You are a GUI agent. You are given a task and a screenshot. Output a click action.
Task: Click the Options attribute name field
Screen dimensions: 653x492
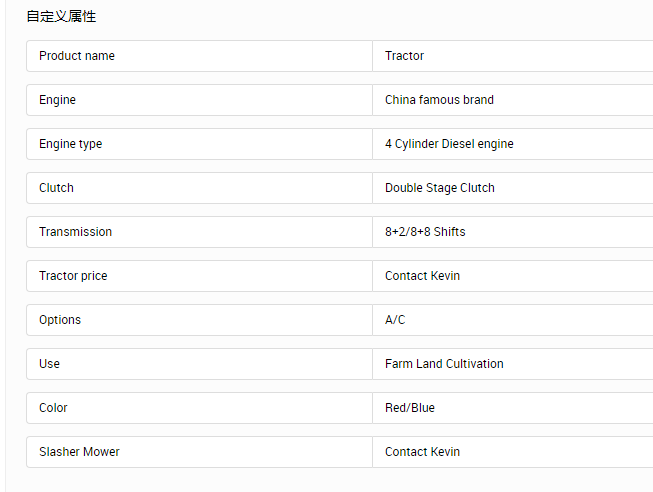click(199, 320)
